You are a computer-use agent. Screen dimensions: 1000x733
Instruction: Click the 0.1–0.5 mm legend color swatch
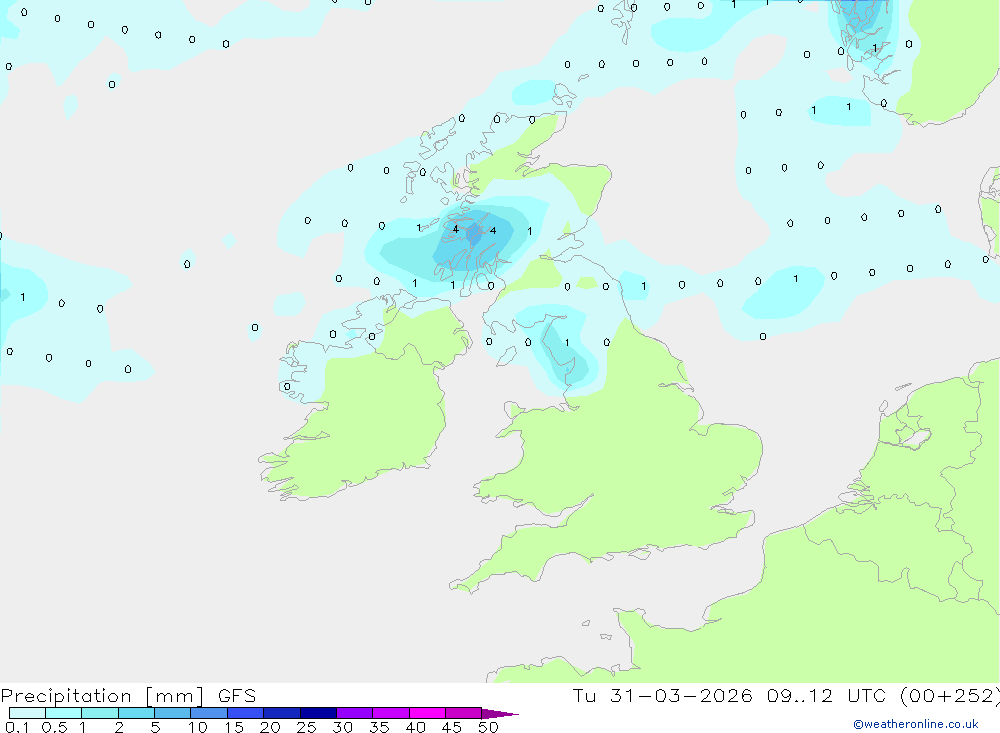click(x=27, y=713)
